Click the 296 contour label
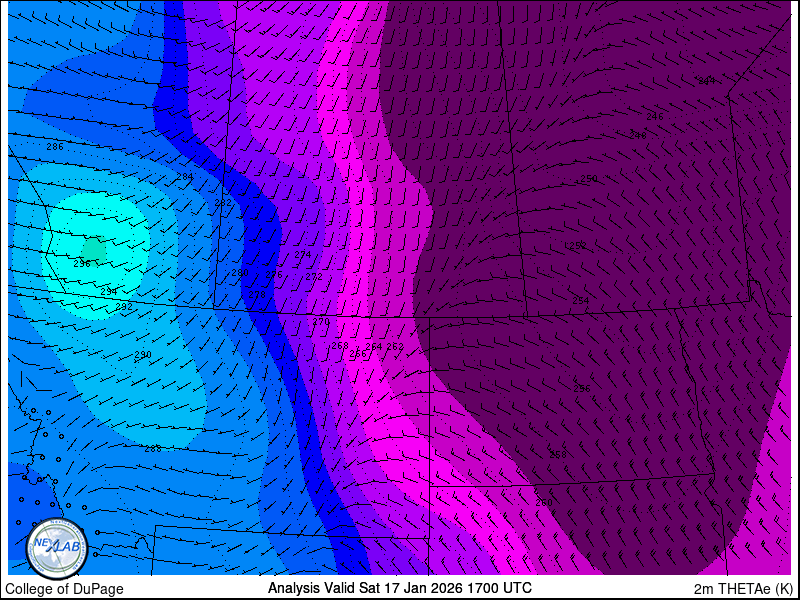 point(82,264)
